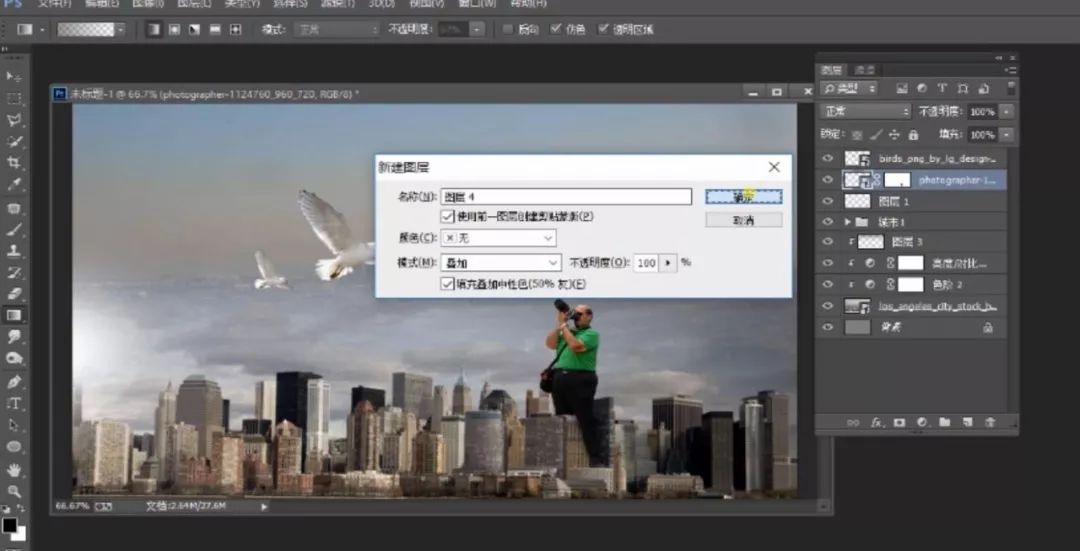The width and height of the screenshot is (1080, 551).
Task: Click the 取消 cancel button
Action: pos(744,220)
